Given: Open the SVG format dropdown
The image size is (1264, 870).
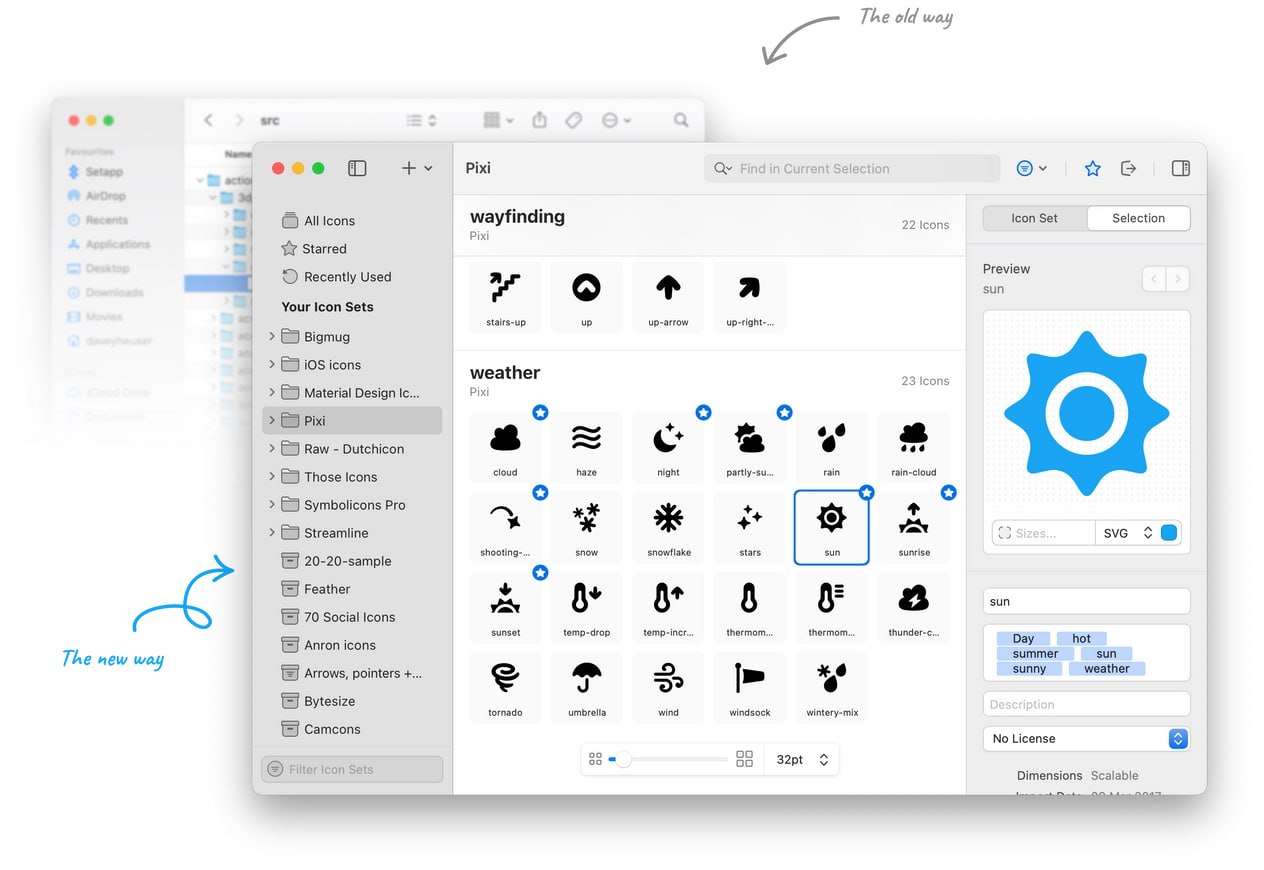Looking at the screenshot, I should (x=1128, y=533).
